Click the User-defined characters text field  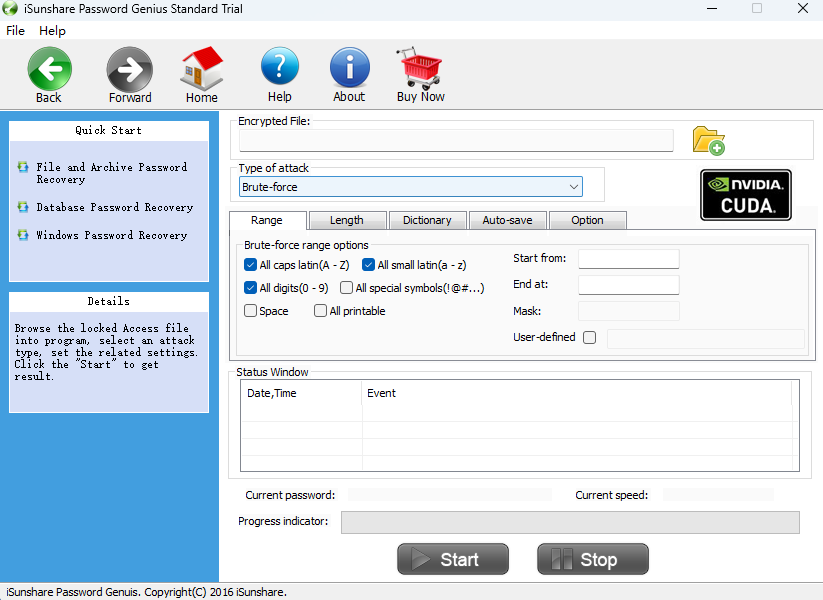coord(706,339)
